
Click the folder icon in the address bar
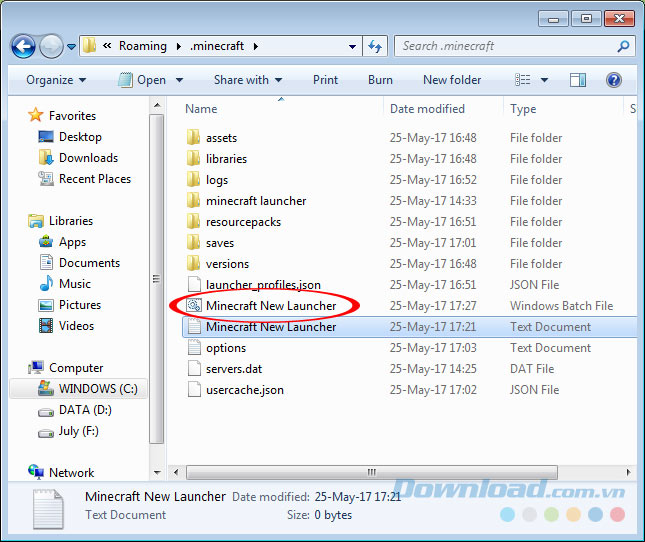pyautogui.click(x=89, y=46)
